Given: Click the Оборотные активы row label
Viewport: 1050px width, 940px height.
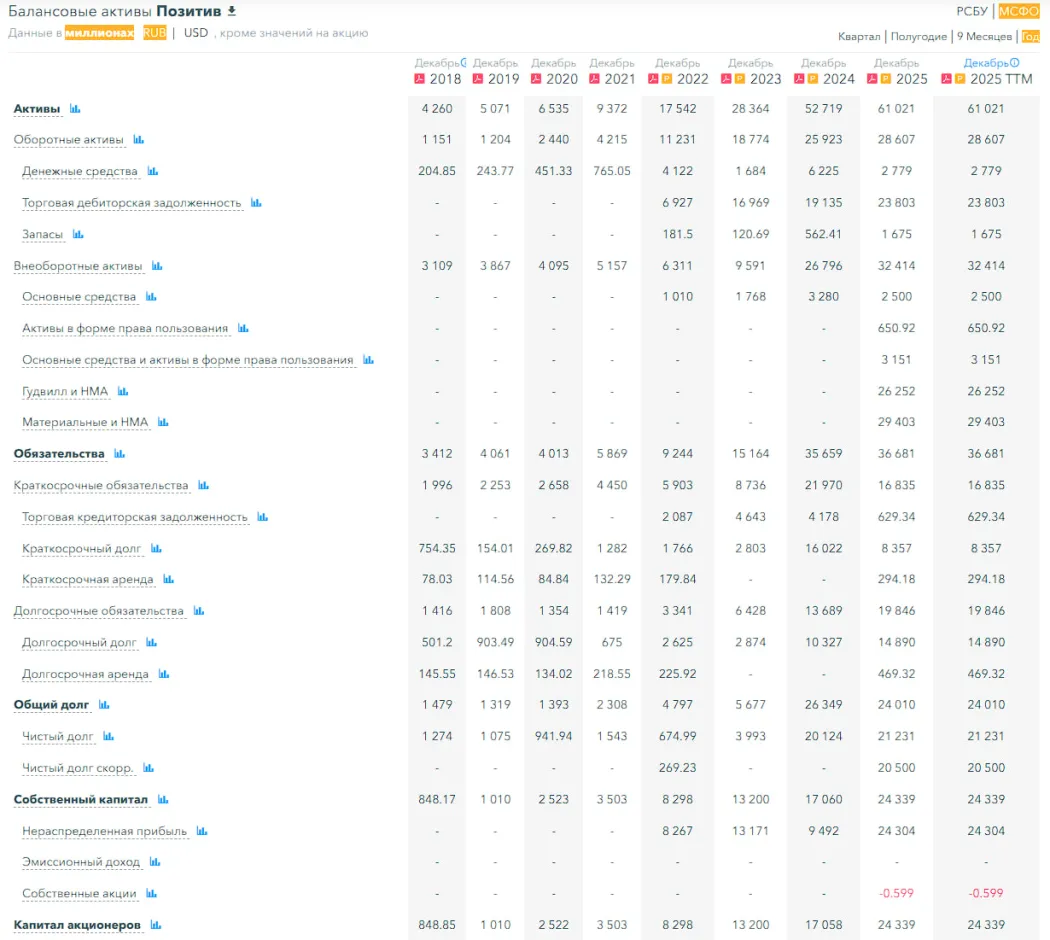Looking at the screenshot, I should point(69,140).
